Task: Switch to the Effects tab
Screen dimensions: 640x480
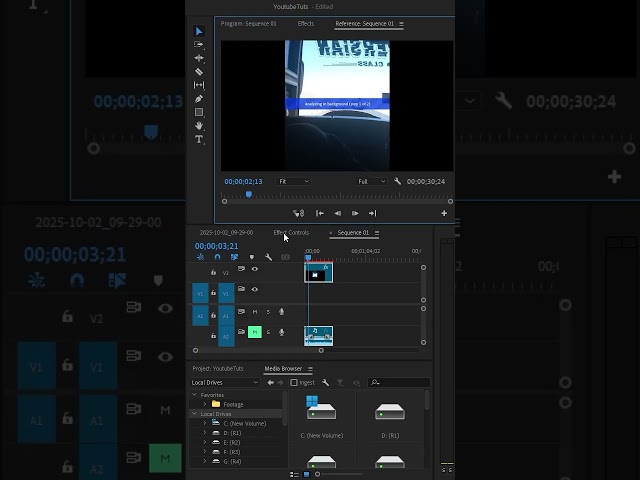Action: click(306, 24)
